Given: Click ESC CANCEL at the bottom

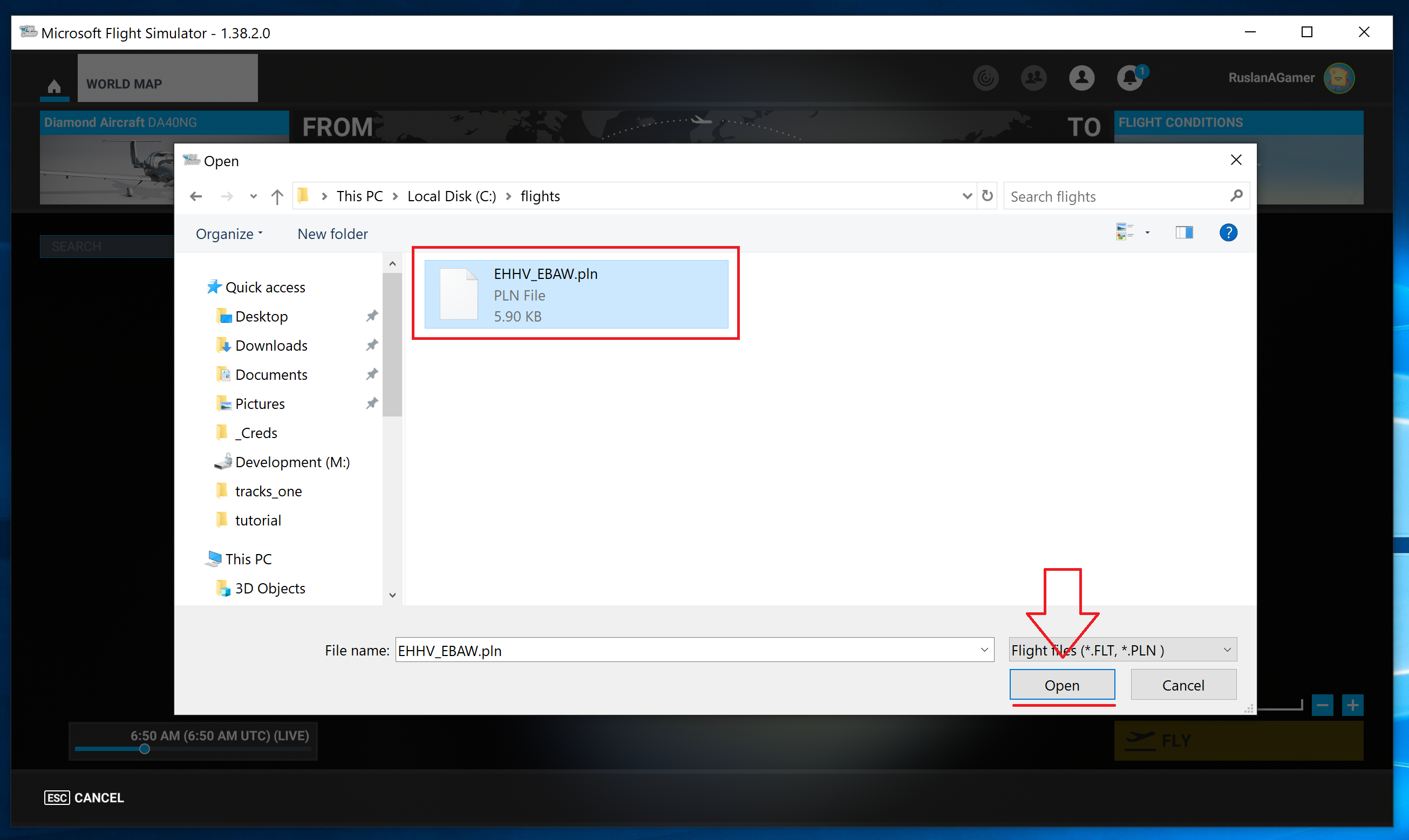Looking at the screenshot, I should 84,797.
